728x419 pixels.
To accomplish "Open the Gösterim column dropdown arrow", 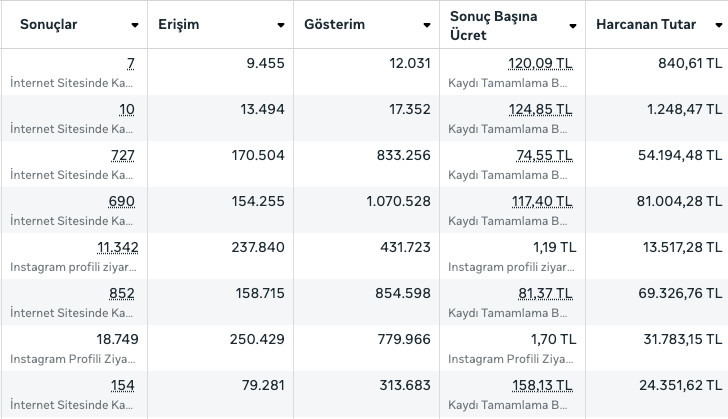I will (x=426, y=25).
